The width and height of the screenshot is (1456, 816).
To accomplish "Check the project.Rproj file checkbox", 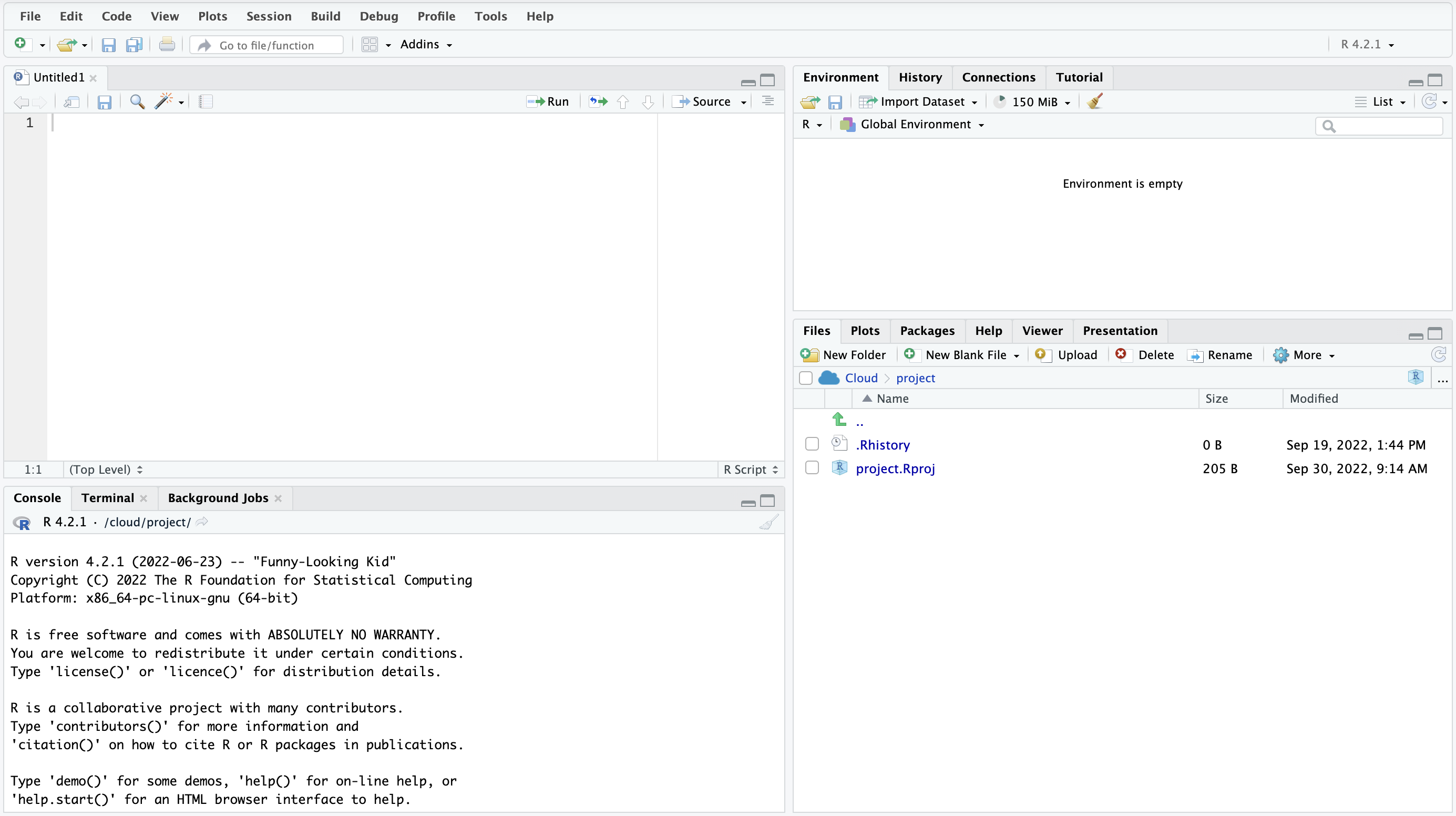I will (x=811, y=467).
